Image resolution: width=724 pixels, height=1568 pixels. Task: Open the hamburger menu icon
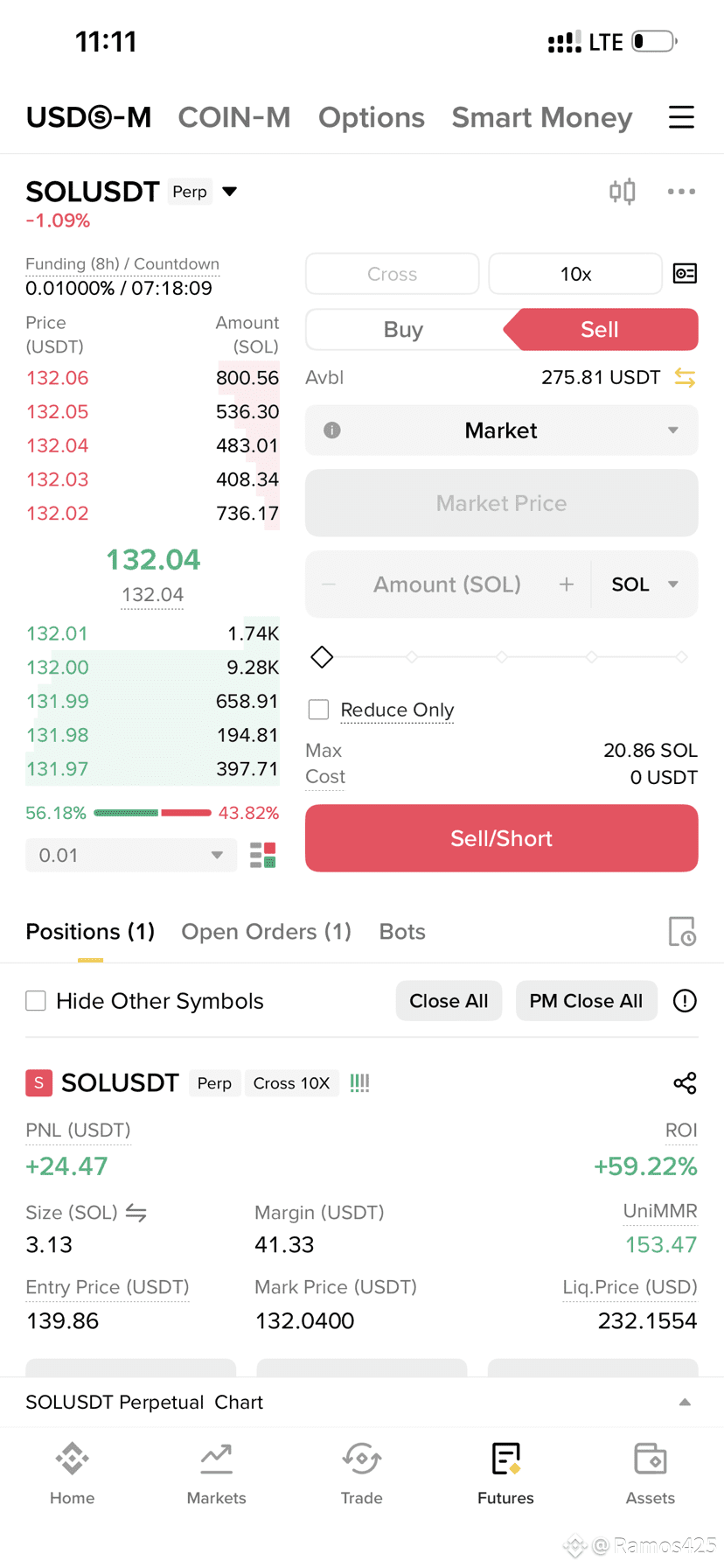[x=681, y=117]
